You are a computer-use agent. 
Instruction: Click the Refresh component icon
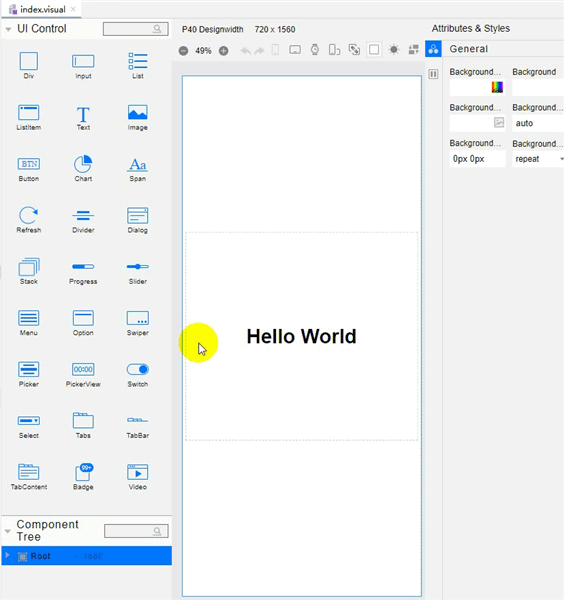(x=29, y=215)
